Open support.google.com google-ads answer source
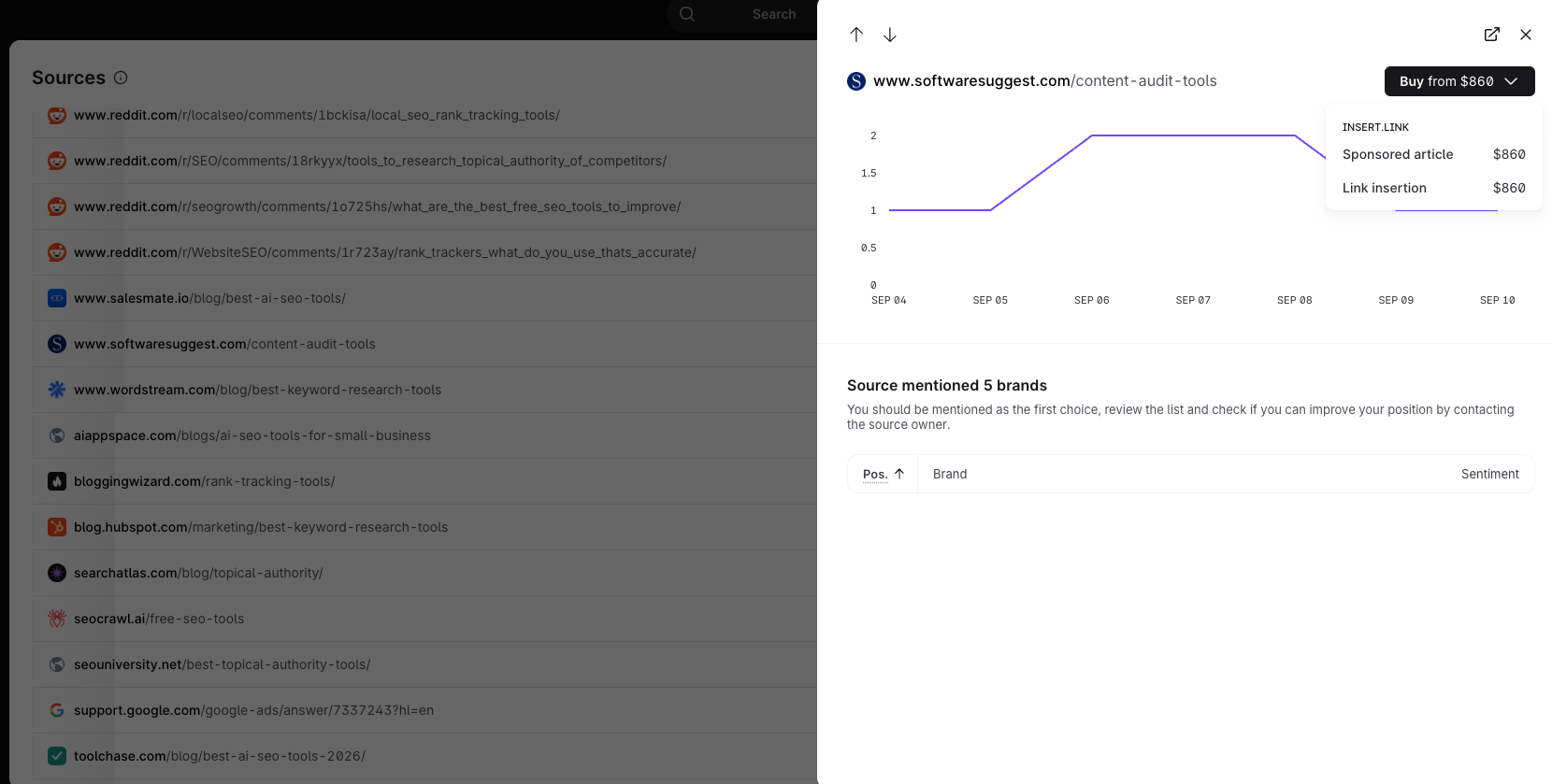The image size is (1552, 784). (254, 710)
